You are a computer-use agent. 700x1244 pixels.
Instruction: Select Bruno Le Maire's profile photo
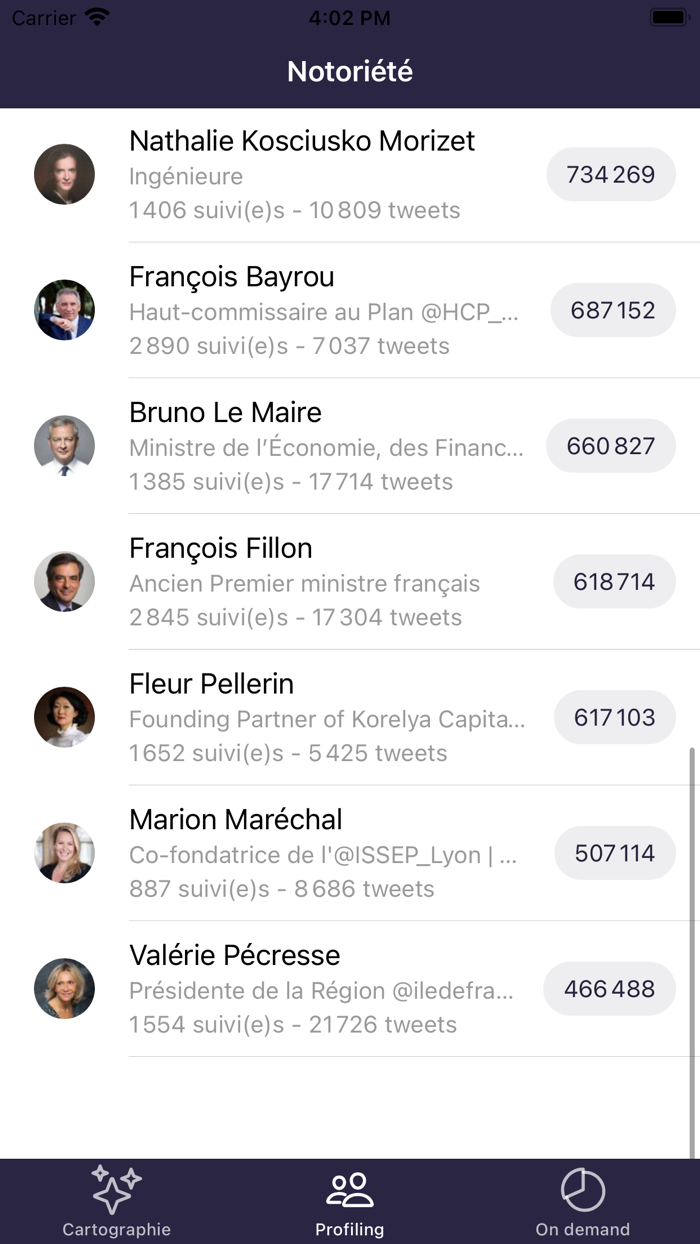point(64,446)
